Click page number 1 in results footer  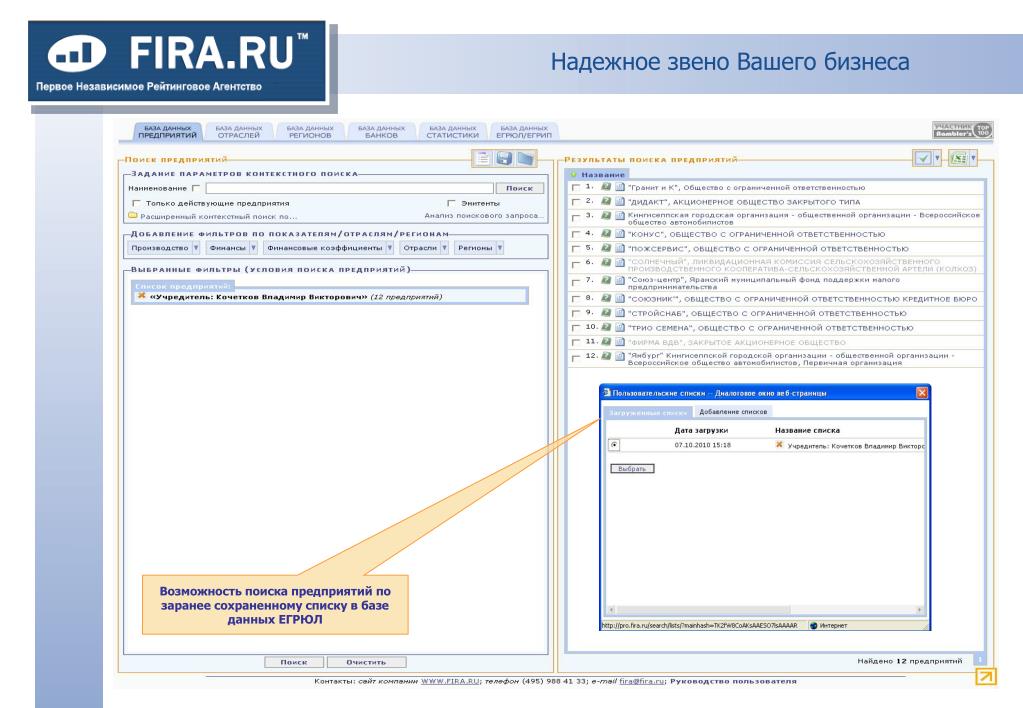[979, 660]
